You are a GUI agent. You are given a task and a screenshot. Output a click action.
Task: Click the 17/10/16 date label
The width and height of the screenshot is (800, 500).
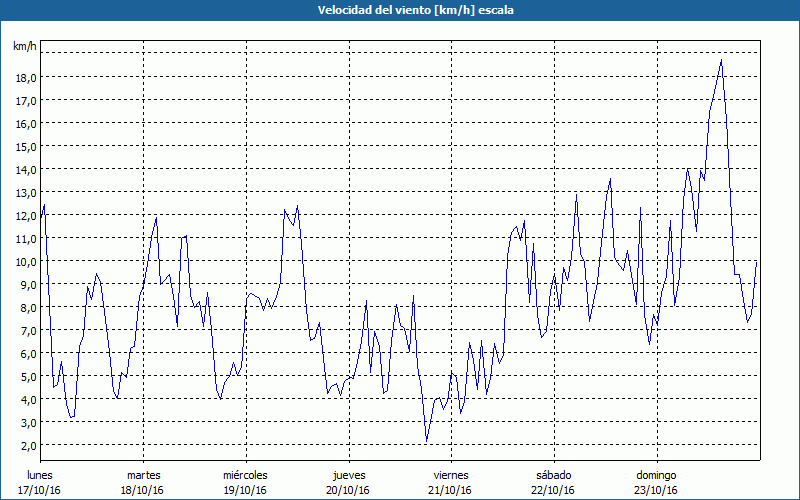click(x=41, y=490)
